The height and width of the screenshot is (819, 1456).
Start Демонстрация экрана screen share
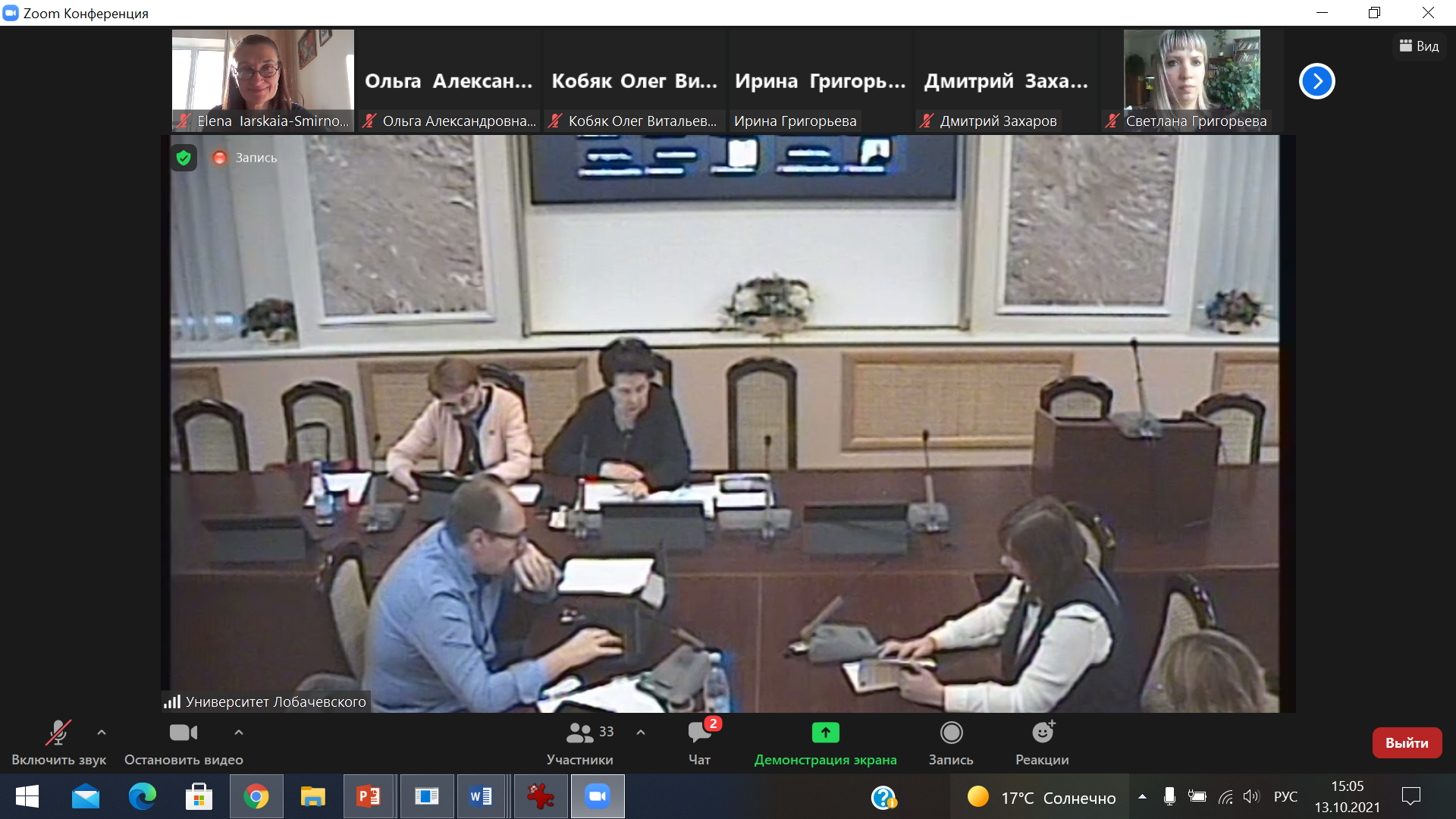coord(825,743)
